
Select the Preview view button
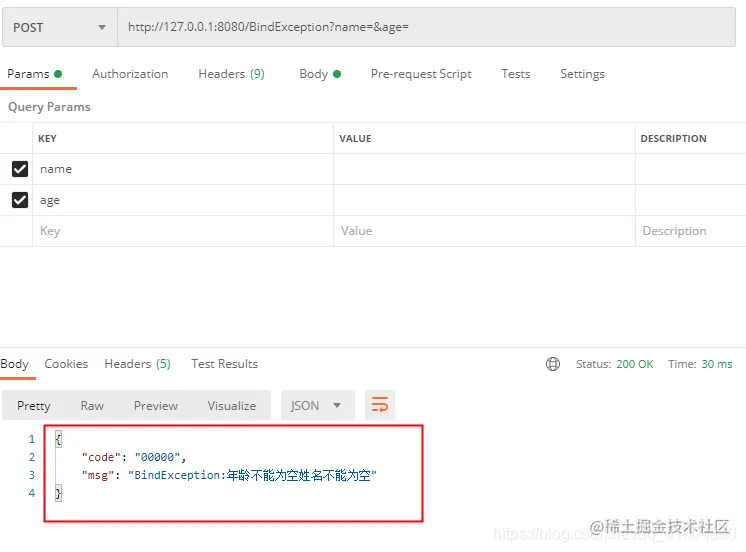pyautogui.click(x=156, y=405)
